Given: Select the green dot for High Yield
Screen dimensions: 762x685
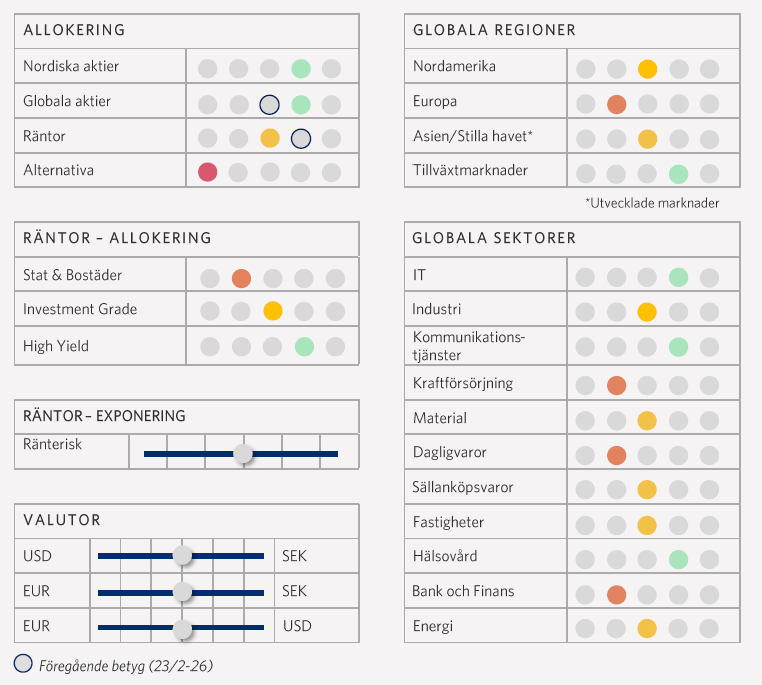Looking at the screenshot, I should click(304, 346).
